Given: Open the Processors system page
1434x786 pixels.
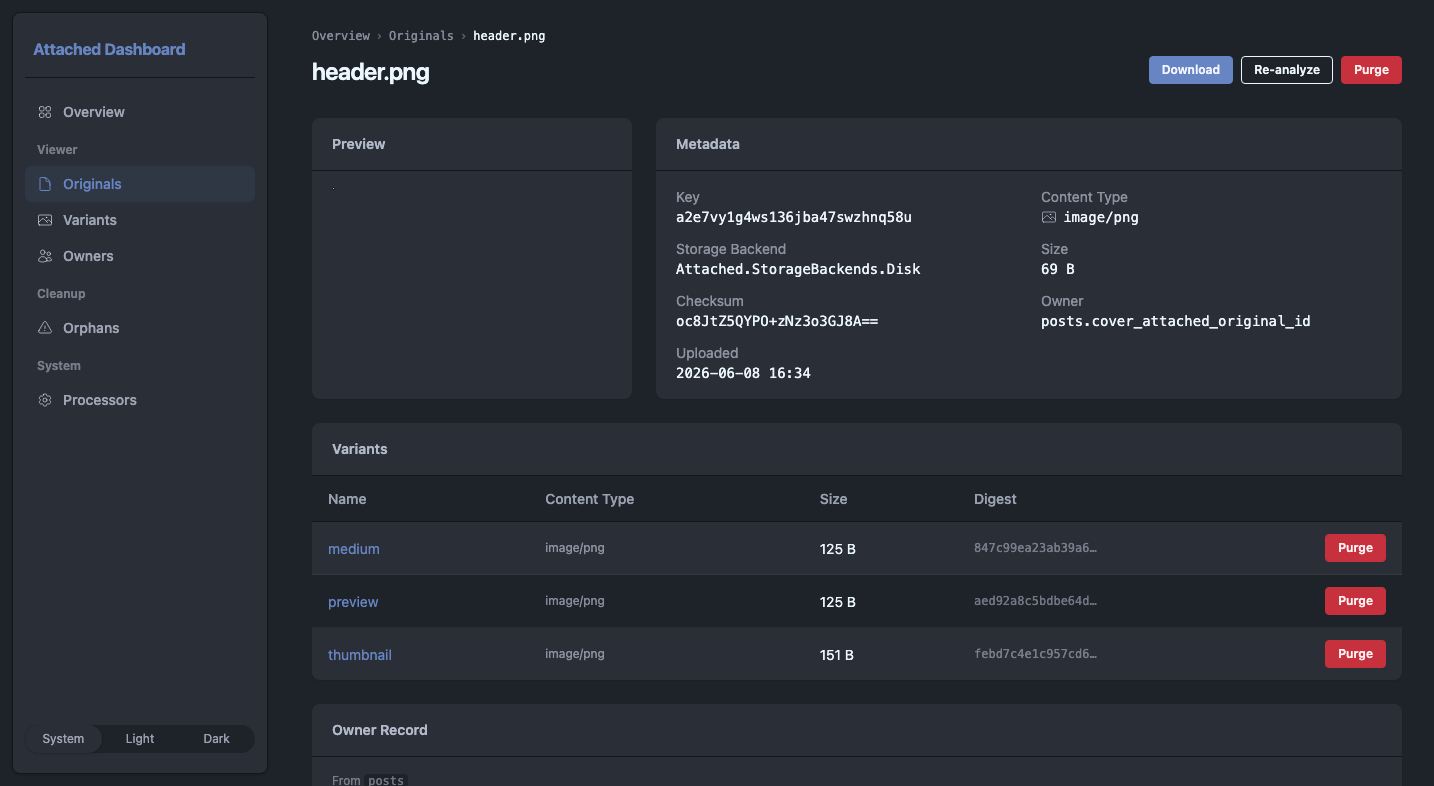Looking at the screenshot, I should coord(140,400).
